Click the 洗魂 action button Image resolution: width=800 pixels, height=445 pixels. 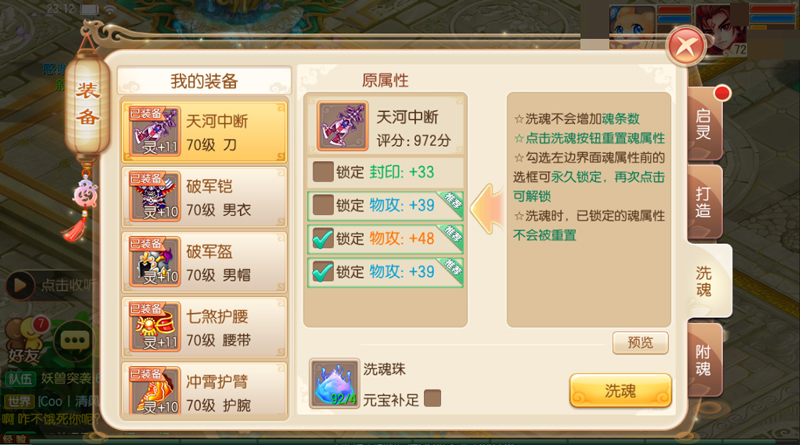click(x=620, y=391)
